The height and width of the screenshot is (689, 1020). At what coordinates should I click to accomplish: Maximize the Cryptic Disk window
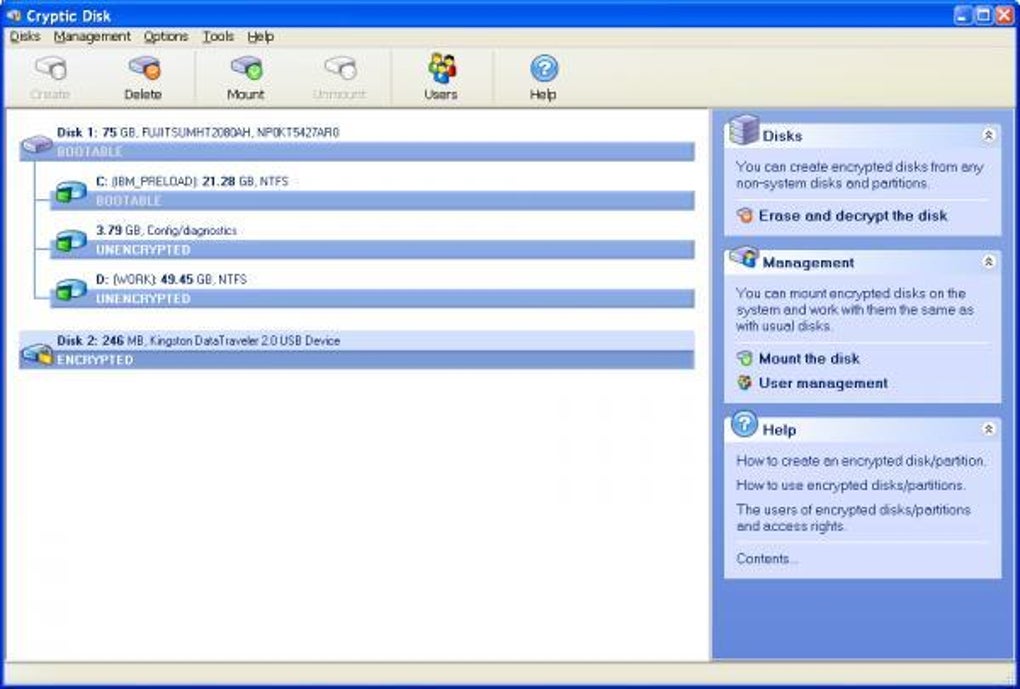pos(984,15)
